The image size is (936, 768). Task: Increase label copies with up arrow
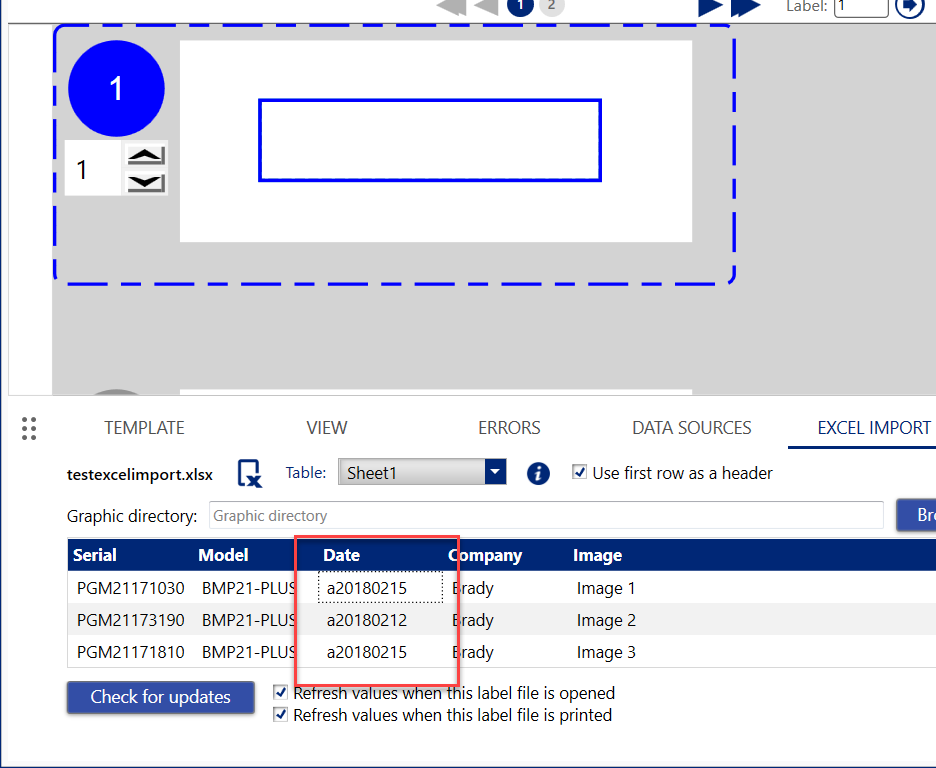[146, 156]
